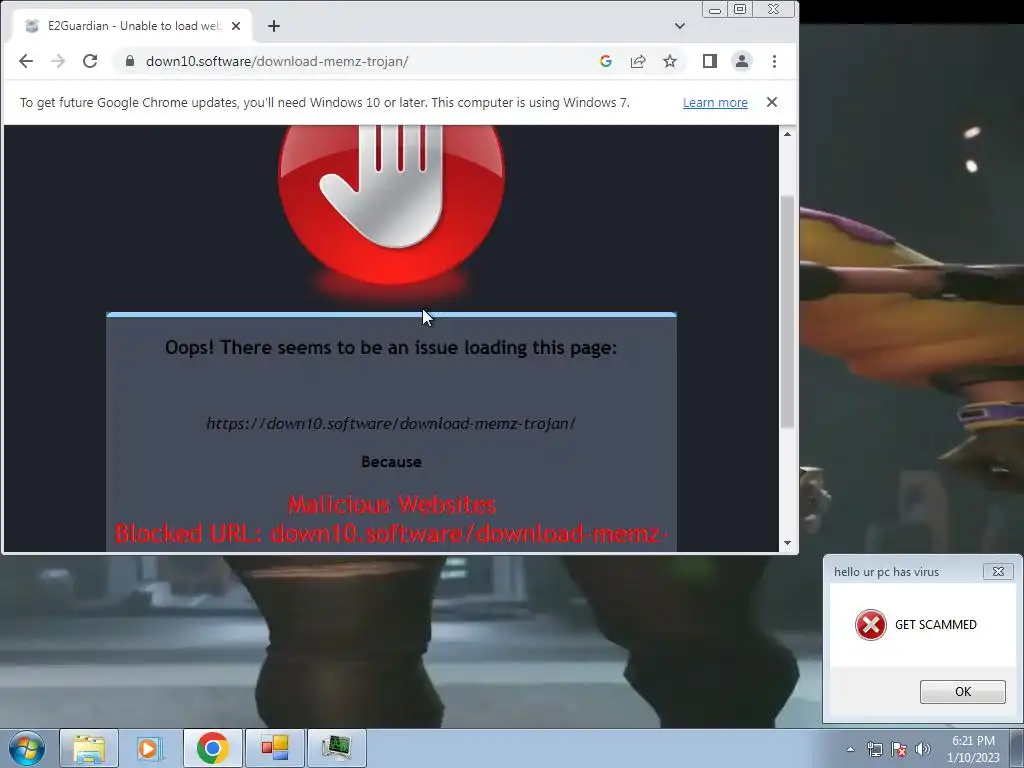
Task: Open Windows Explorer from the taskbar
Action: [89, 748]
